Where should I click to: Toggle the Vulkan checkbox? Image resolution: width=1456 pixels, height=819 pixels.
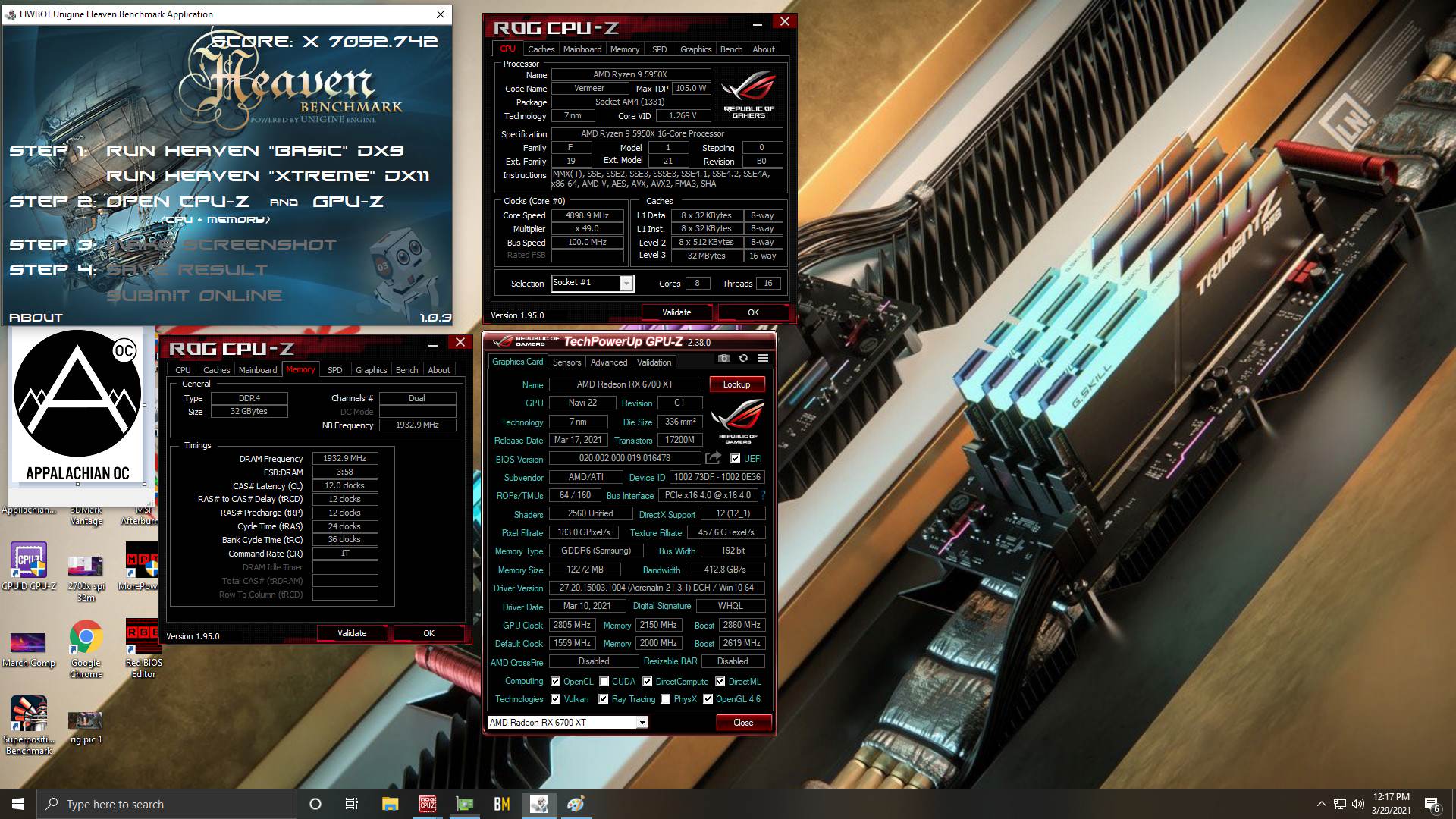pyautogui.click(x=556, y=699)
